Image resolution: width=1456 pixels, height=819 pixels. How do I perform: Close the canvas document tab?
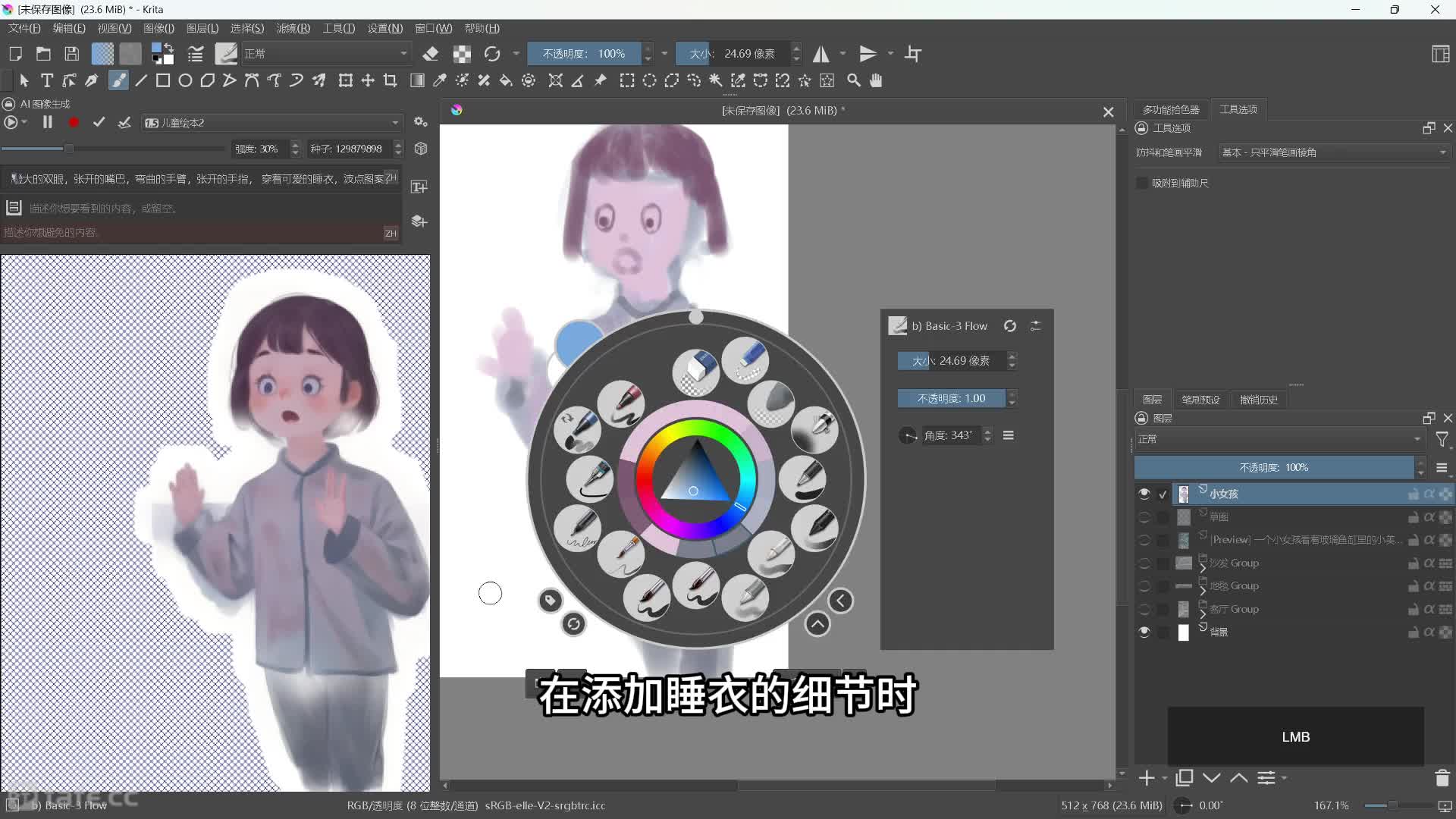point(1108,111)
